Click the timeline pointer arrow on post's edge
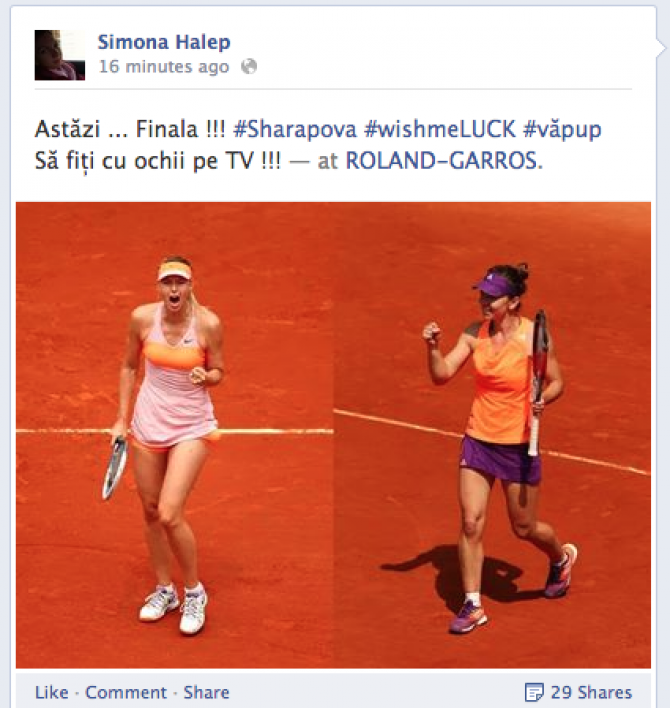This screenshot has height=708, width=670. (661, 47)
